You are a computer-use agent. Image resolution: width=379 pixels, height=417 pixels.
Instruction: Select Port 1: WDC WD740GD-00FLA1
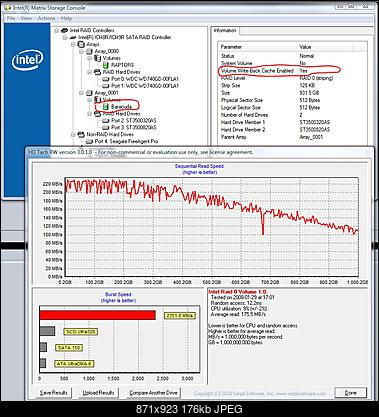coord(145,86)
